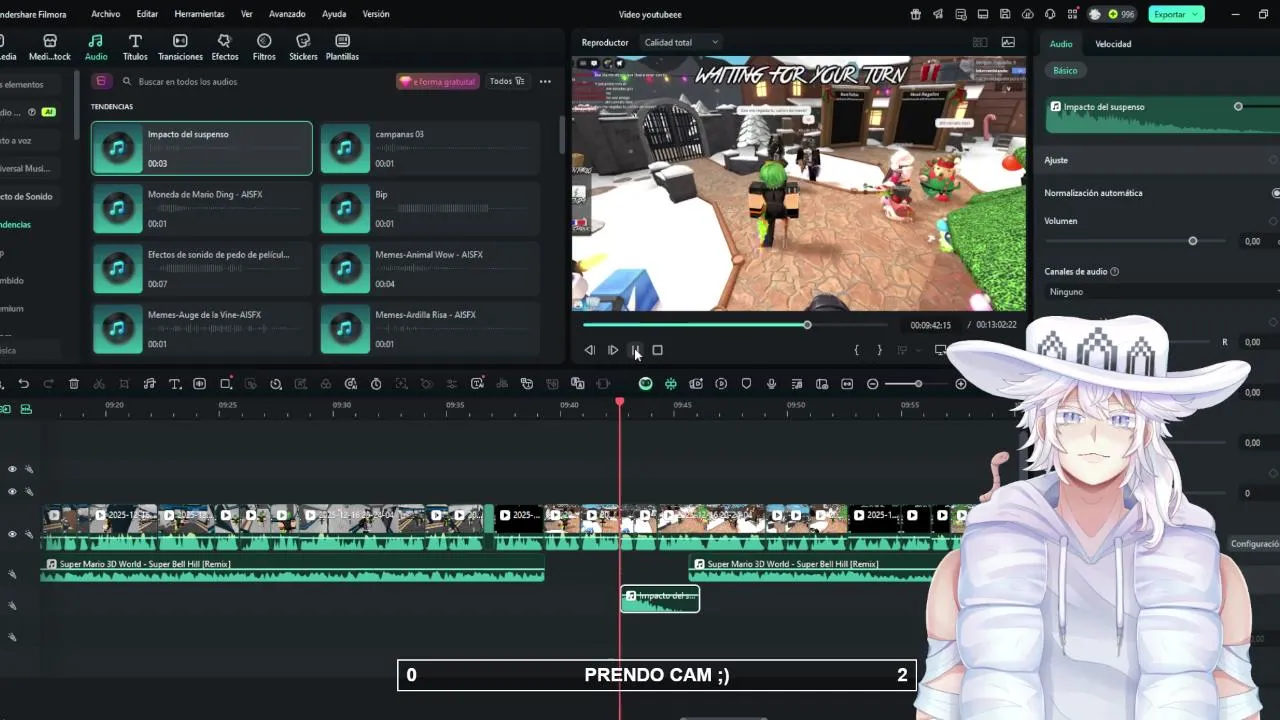
Task: Toggle visibility eye of the top video track
Action: point(12,469)
